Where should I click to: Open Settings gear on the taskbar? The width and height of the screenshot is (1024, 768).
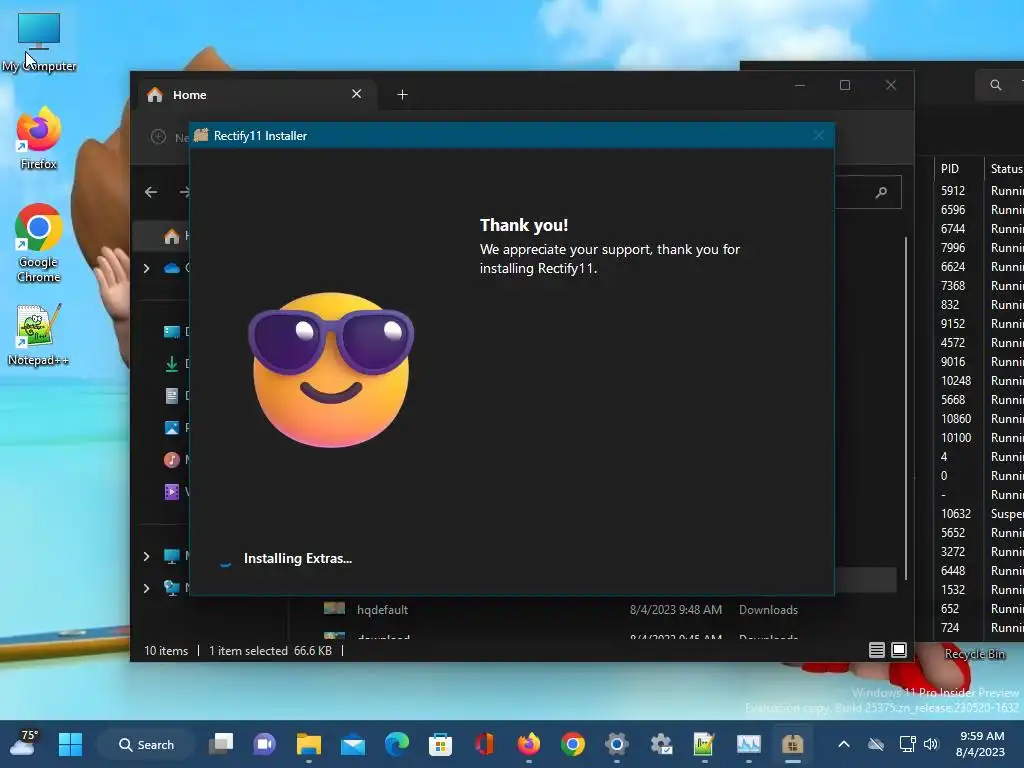coord(616,744)
